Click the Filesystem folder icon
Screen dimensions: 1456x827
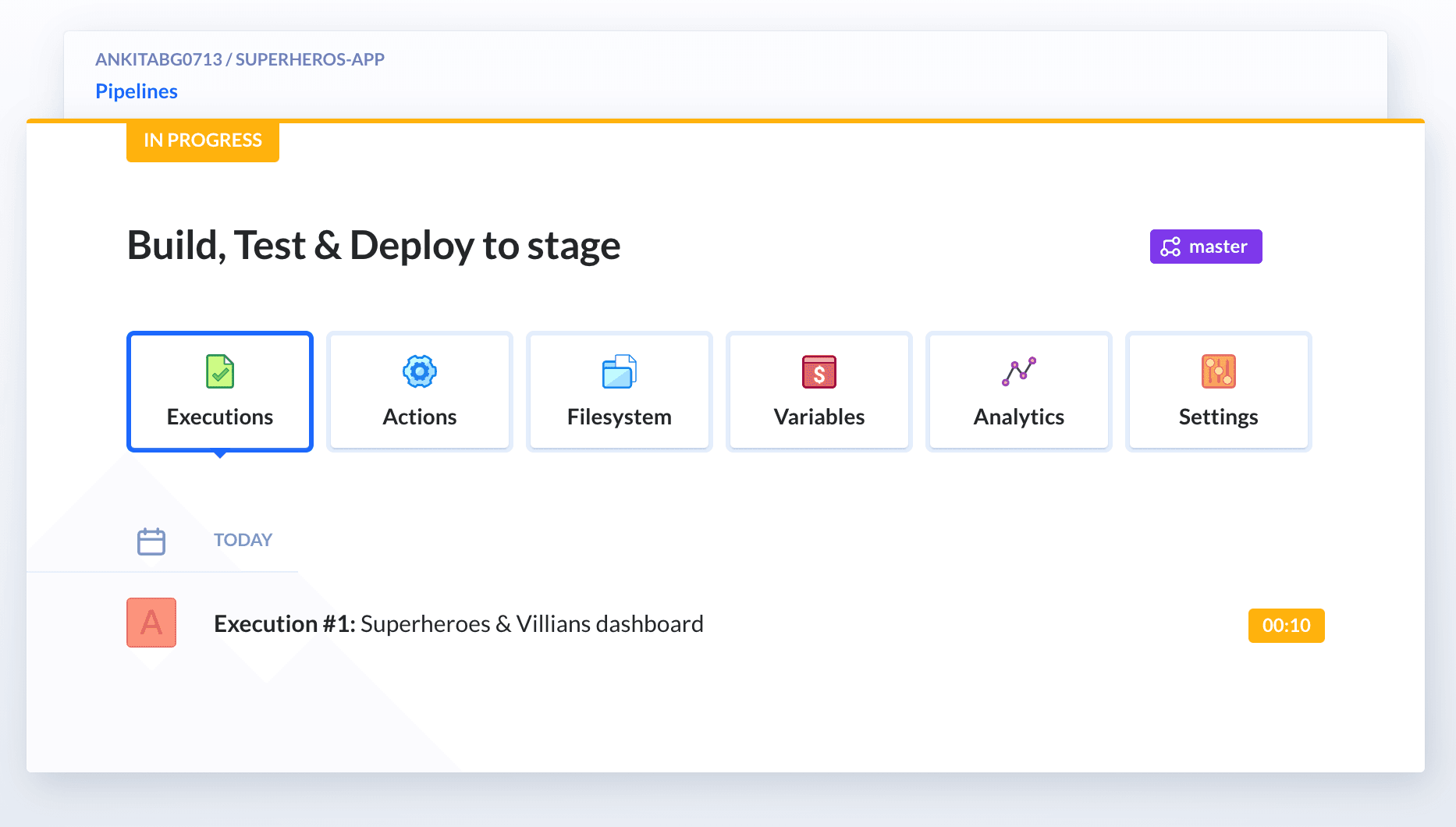620,371
